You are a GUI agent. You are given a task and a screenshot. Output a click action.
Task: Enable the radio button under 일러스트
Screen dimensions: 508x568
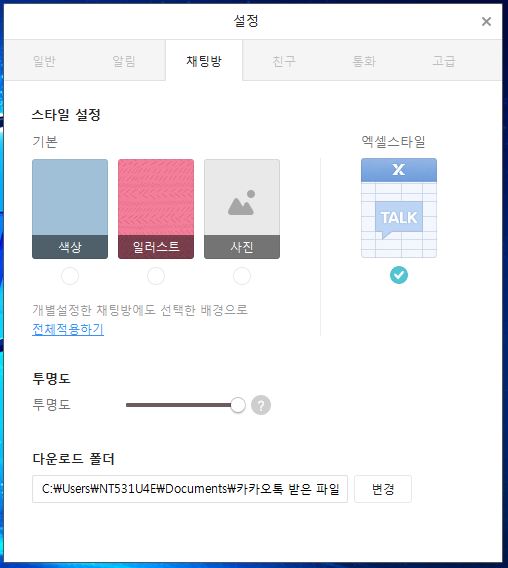click(156, 276)
